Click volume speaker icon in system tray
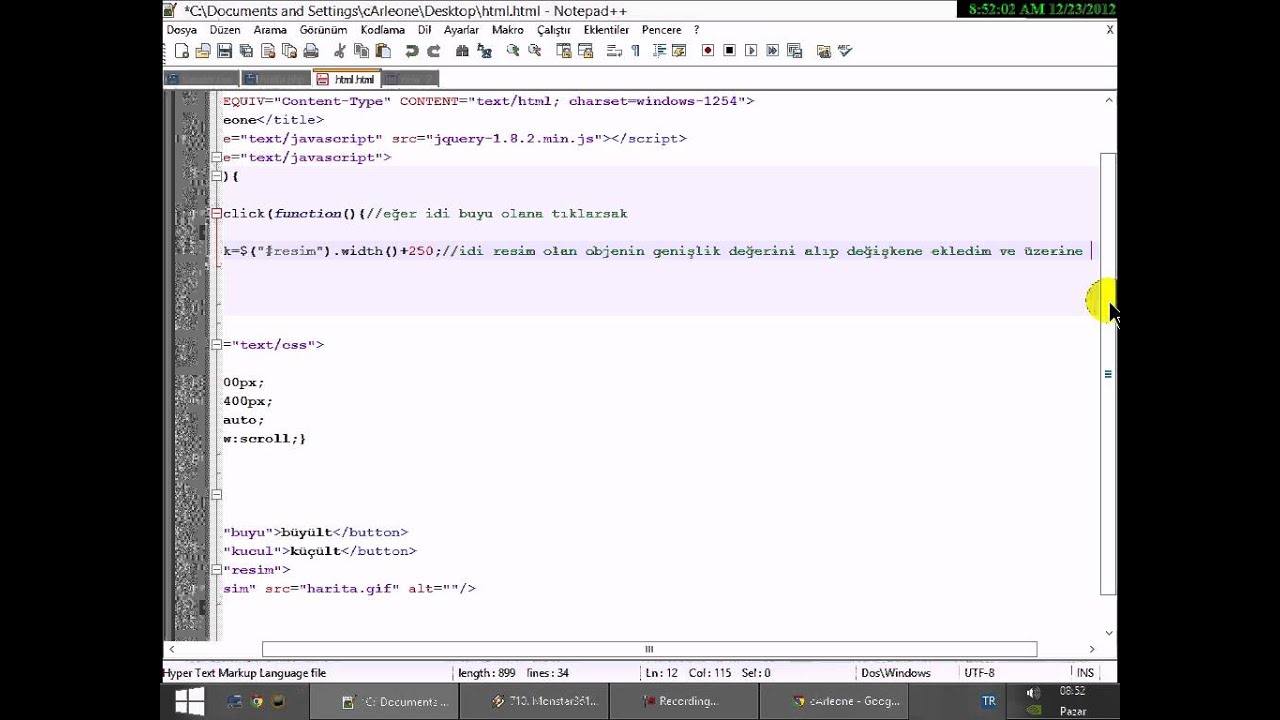 1033,692
